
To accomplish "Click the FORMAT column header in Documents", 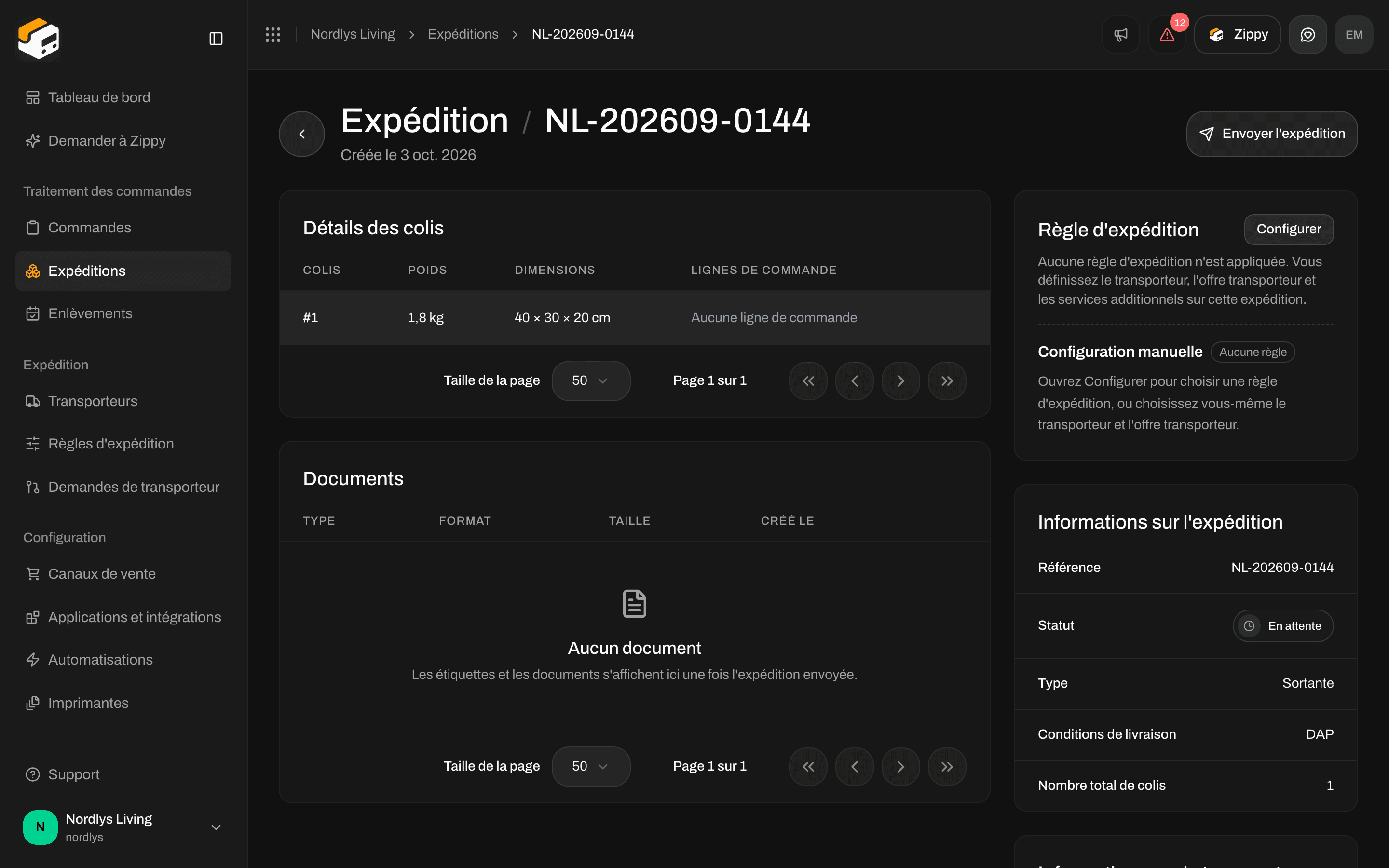I will coord(465,521).
